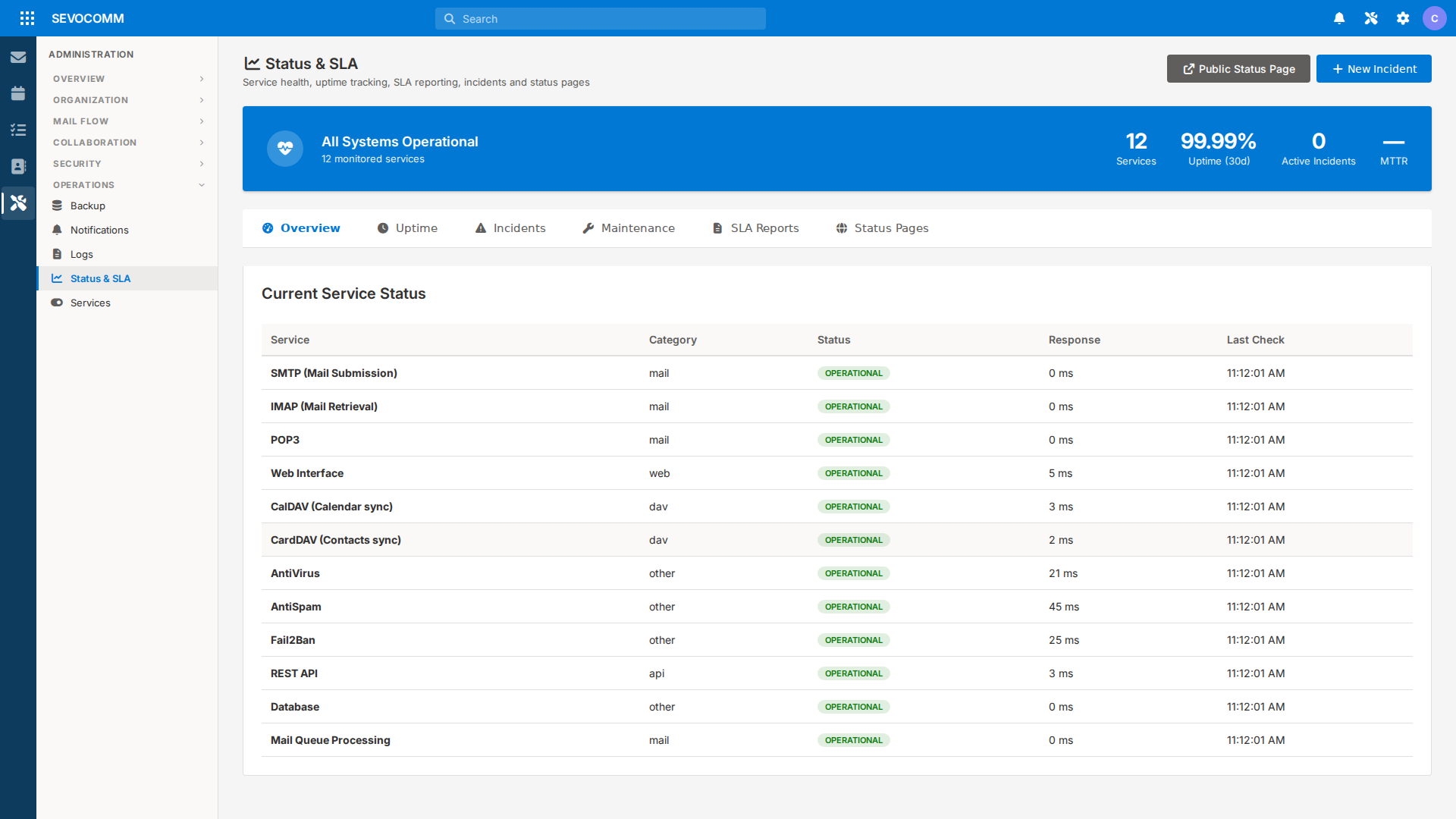Expand the Operations section in the sidebar
The image size is (1456, 819).
127,184
